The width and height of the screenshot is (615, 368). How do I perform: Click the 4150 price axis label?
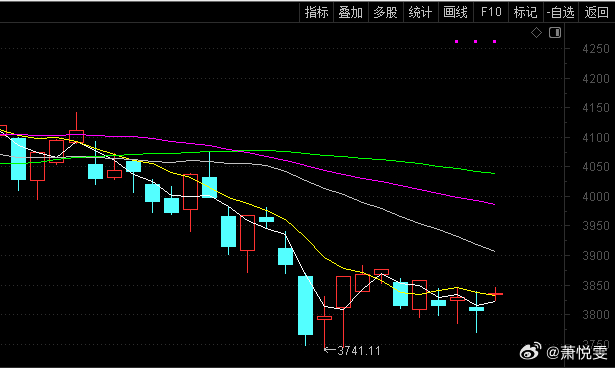pyautogui.click(x=596, y=108)
